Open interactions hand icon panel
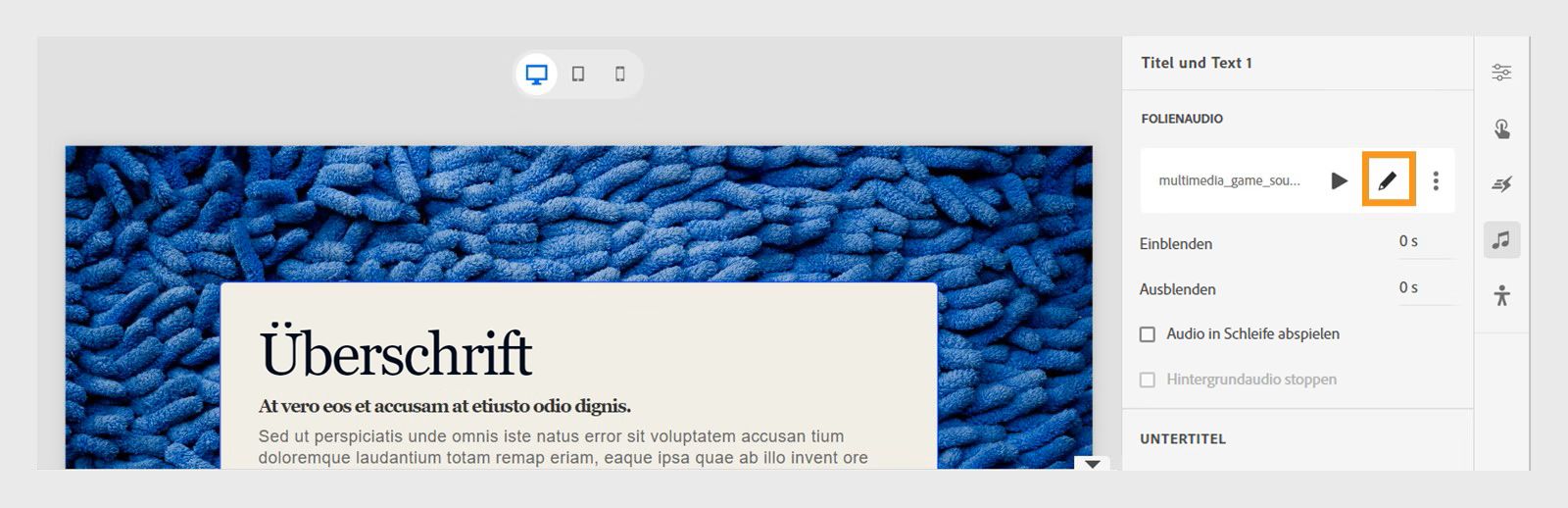The height and width of the screenshot is (508, 1568). click(1501, 128)
